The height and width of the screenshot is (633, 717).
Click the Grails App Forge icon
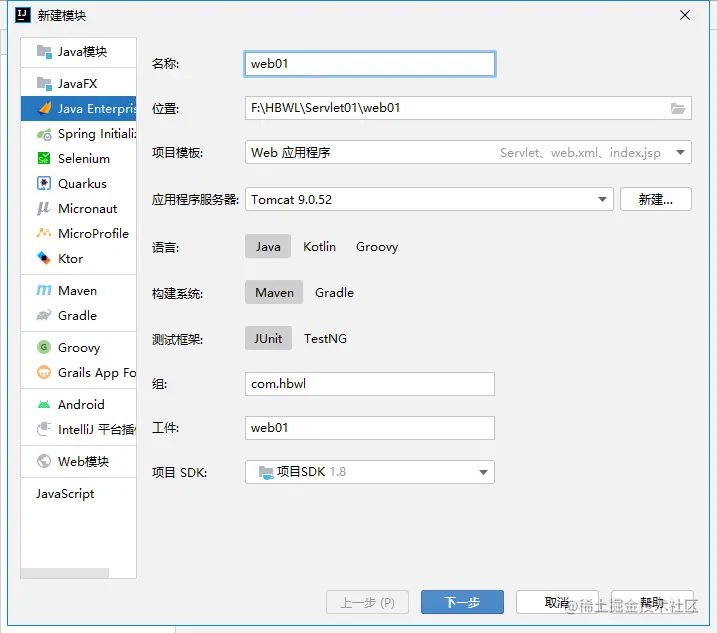[x=44, y=372]
